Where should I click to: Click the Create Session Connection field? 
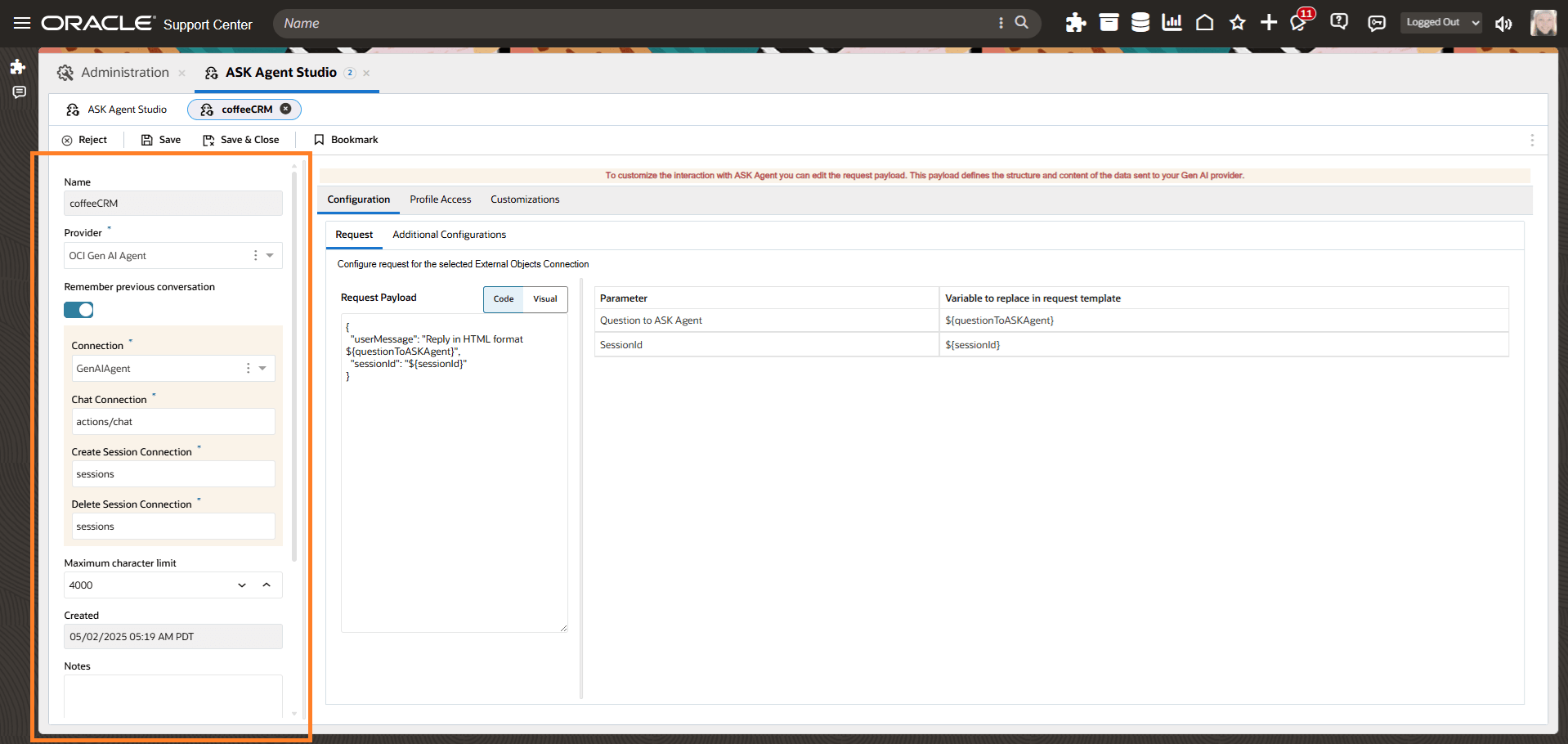click(x=173, y=474)
